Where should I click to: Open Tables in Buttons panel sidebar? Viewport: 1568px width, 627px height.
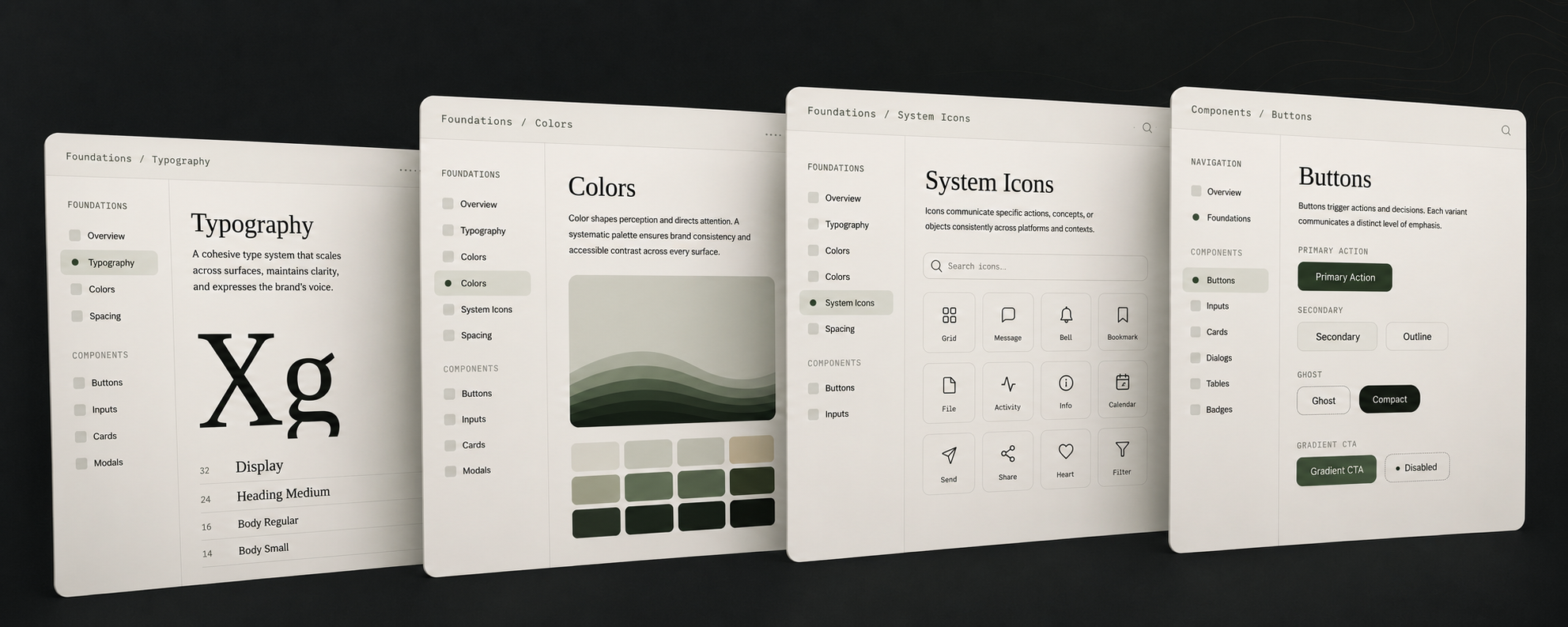1218,383
